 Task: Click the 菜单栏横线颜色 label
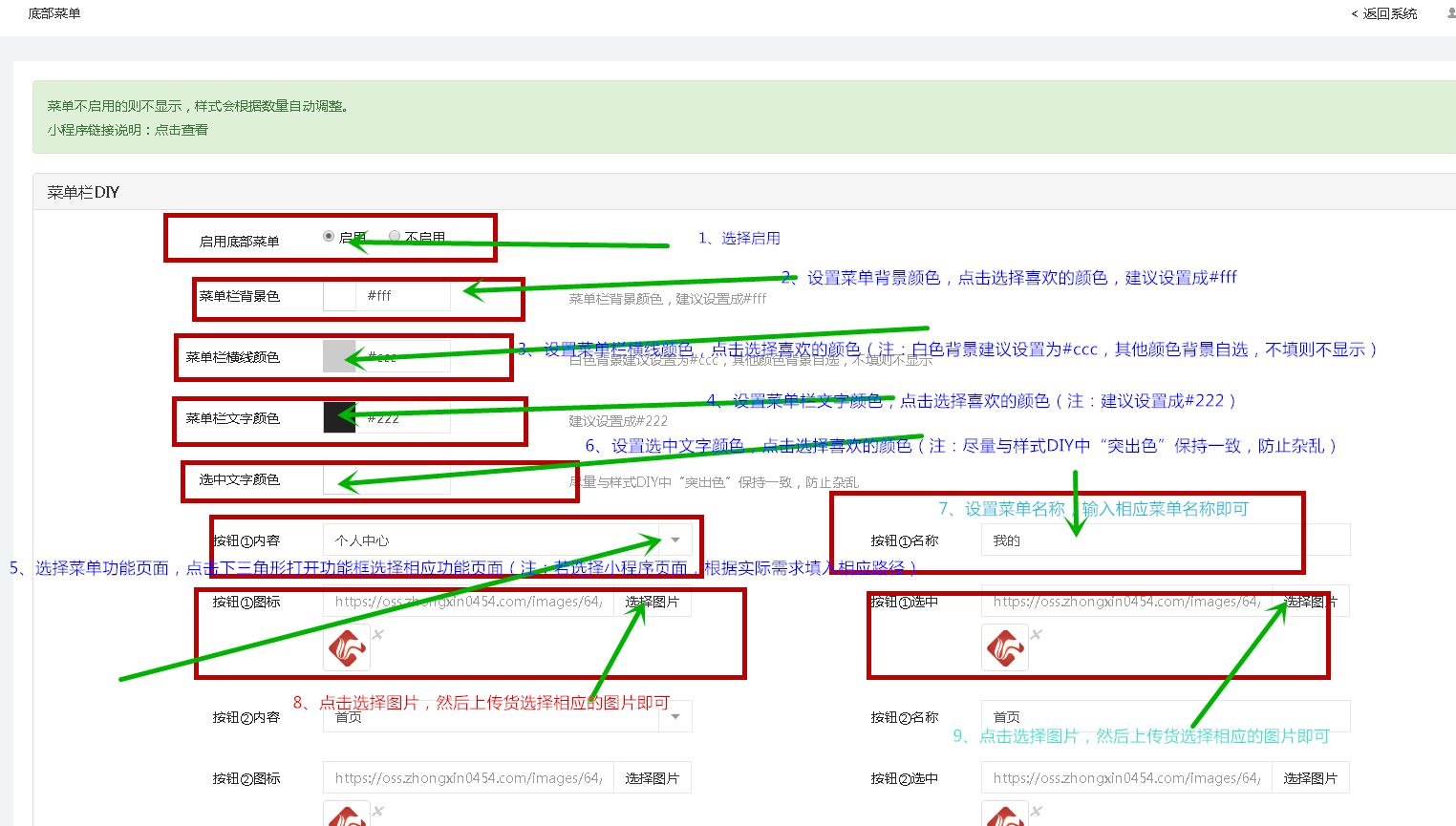tap(232, 357)
